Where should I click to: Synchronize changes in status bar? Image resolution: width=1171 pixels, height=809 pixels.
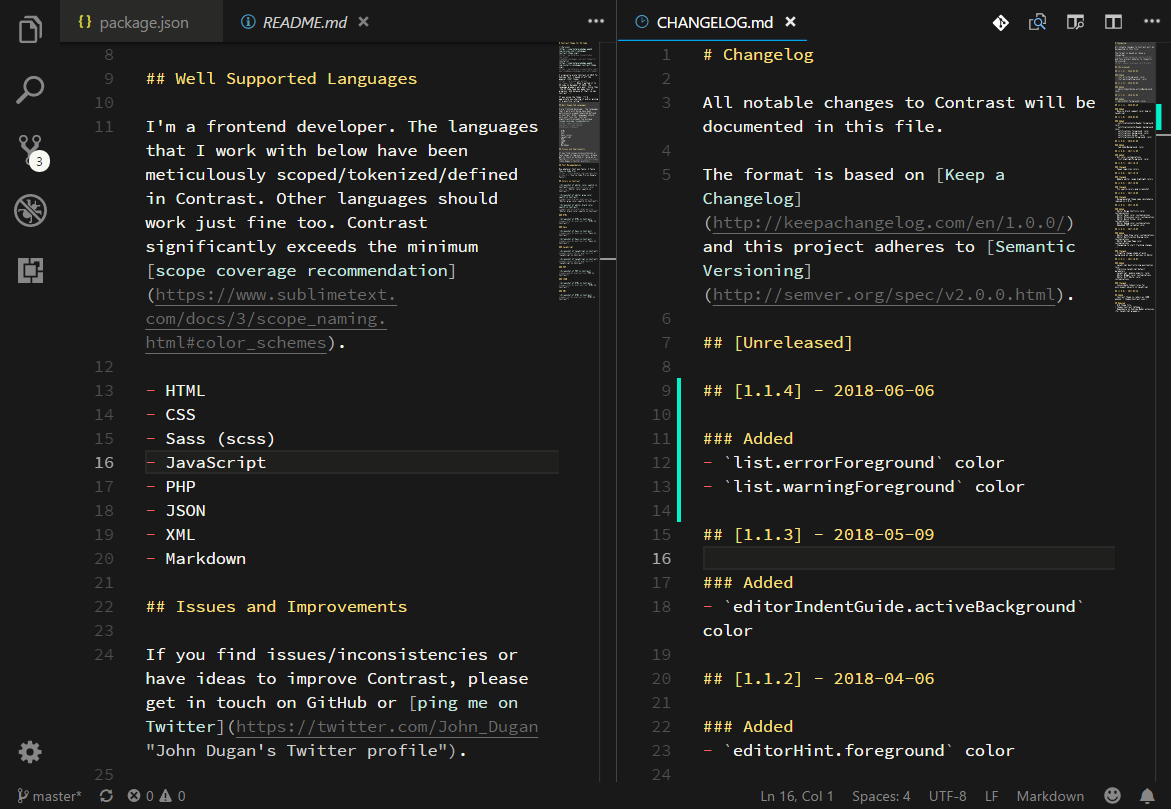(x=106, y=796)
